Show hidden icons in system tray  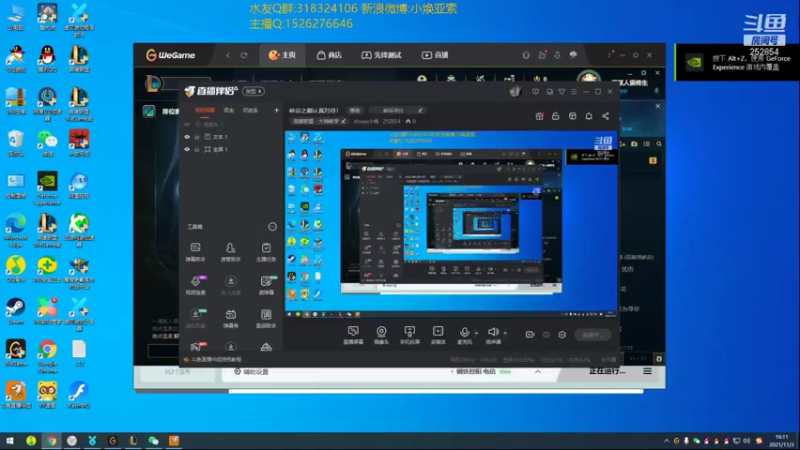point(666,441)
